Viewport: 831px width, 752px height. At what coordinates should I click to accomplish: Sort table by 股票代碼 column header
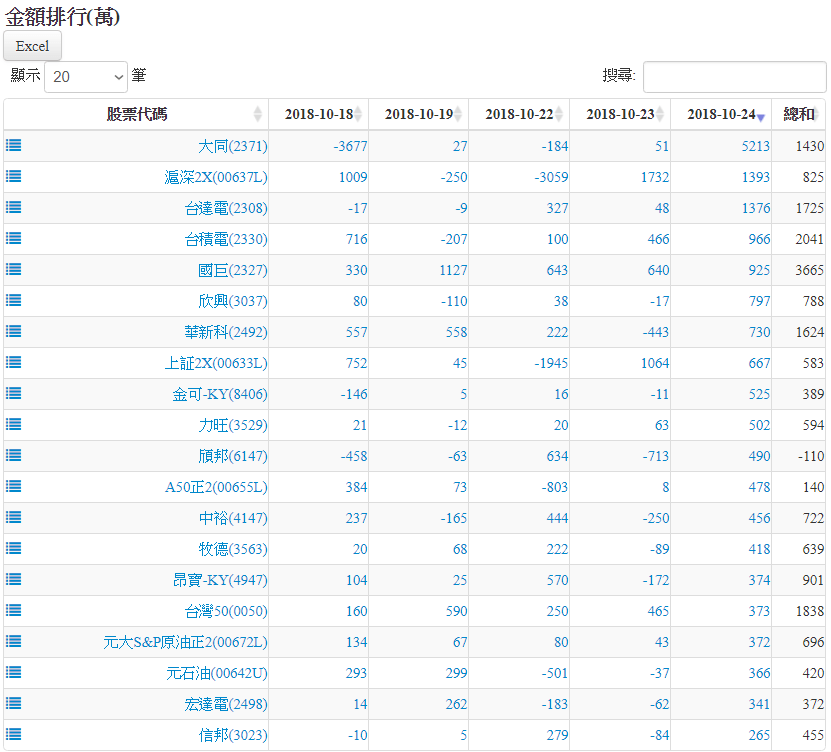[137, 114]
